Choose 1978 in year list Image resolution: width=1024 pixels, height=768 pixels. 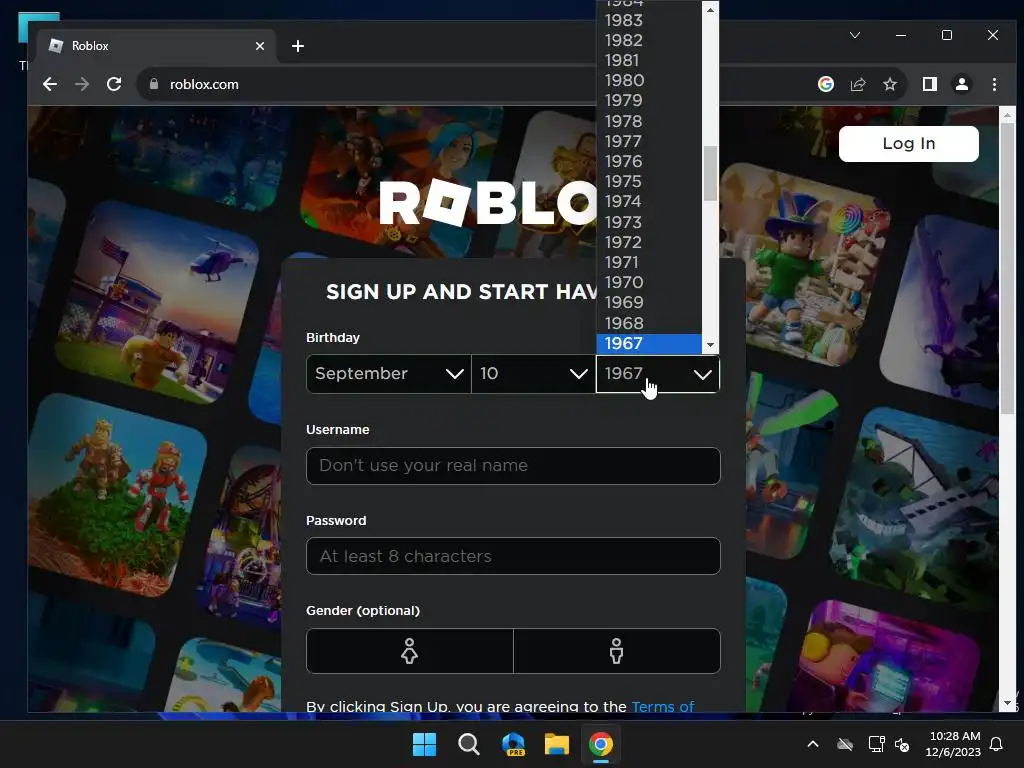click(x=648, y=121)
